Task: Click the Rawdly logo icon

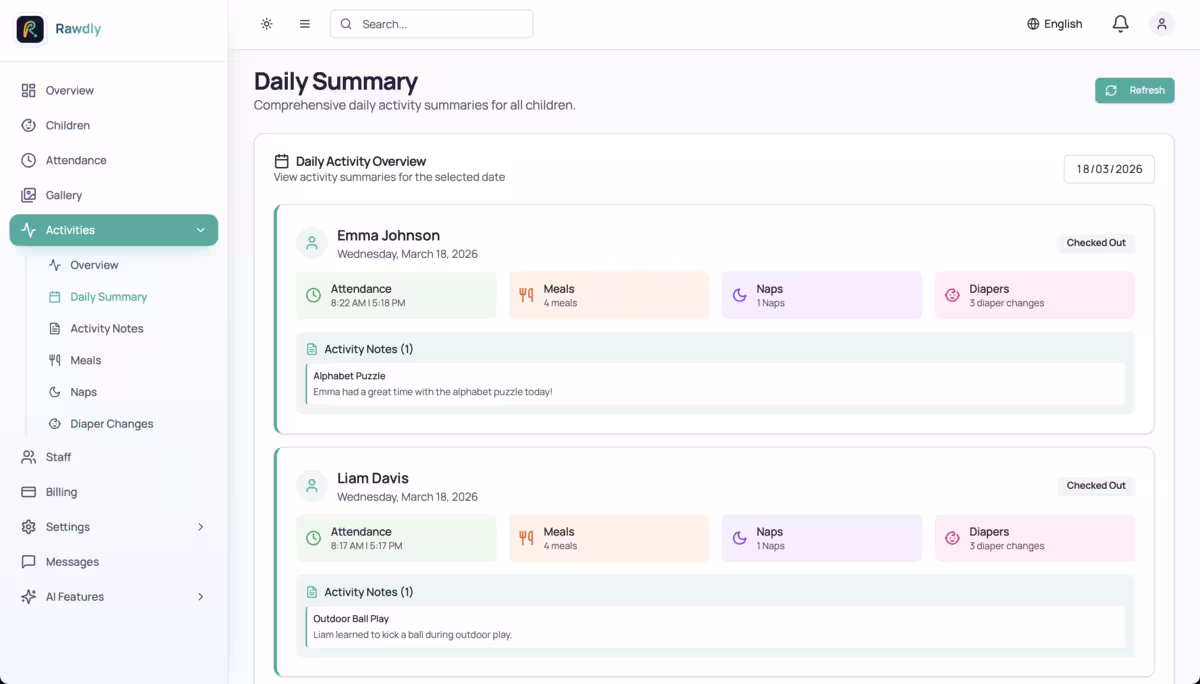Action: (x=30, y=29)
